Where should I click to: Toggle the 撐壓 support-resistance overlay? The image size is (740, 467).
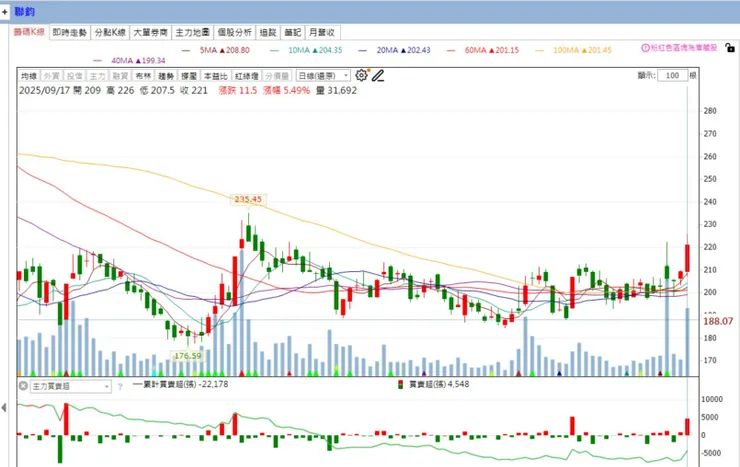[x=189, y=76]
